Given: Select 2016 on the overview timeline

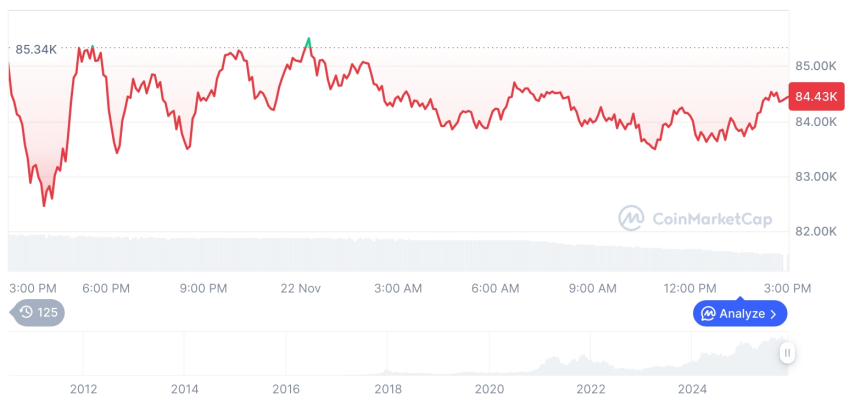Looking at the screenshot, I should point(286,389).
